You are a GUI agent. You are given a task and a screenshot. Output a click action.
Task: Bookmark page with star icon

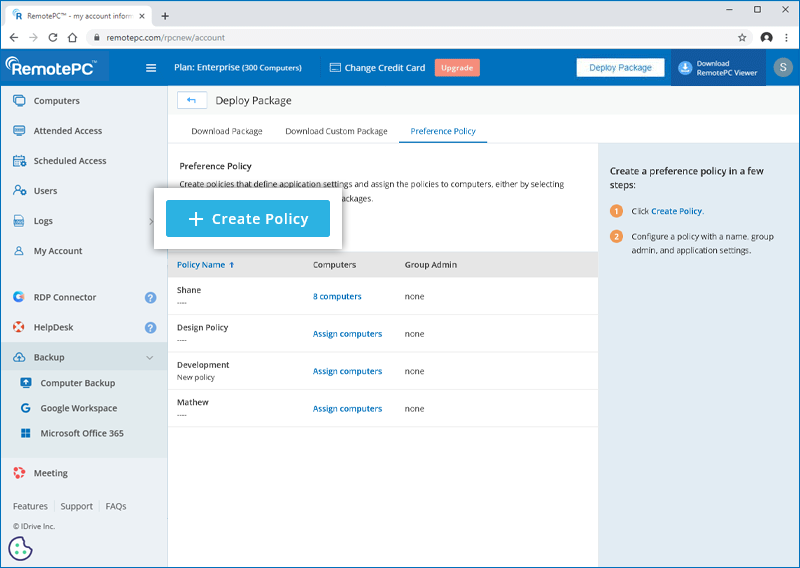742,38
